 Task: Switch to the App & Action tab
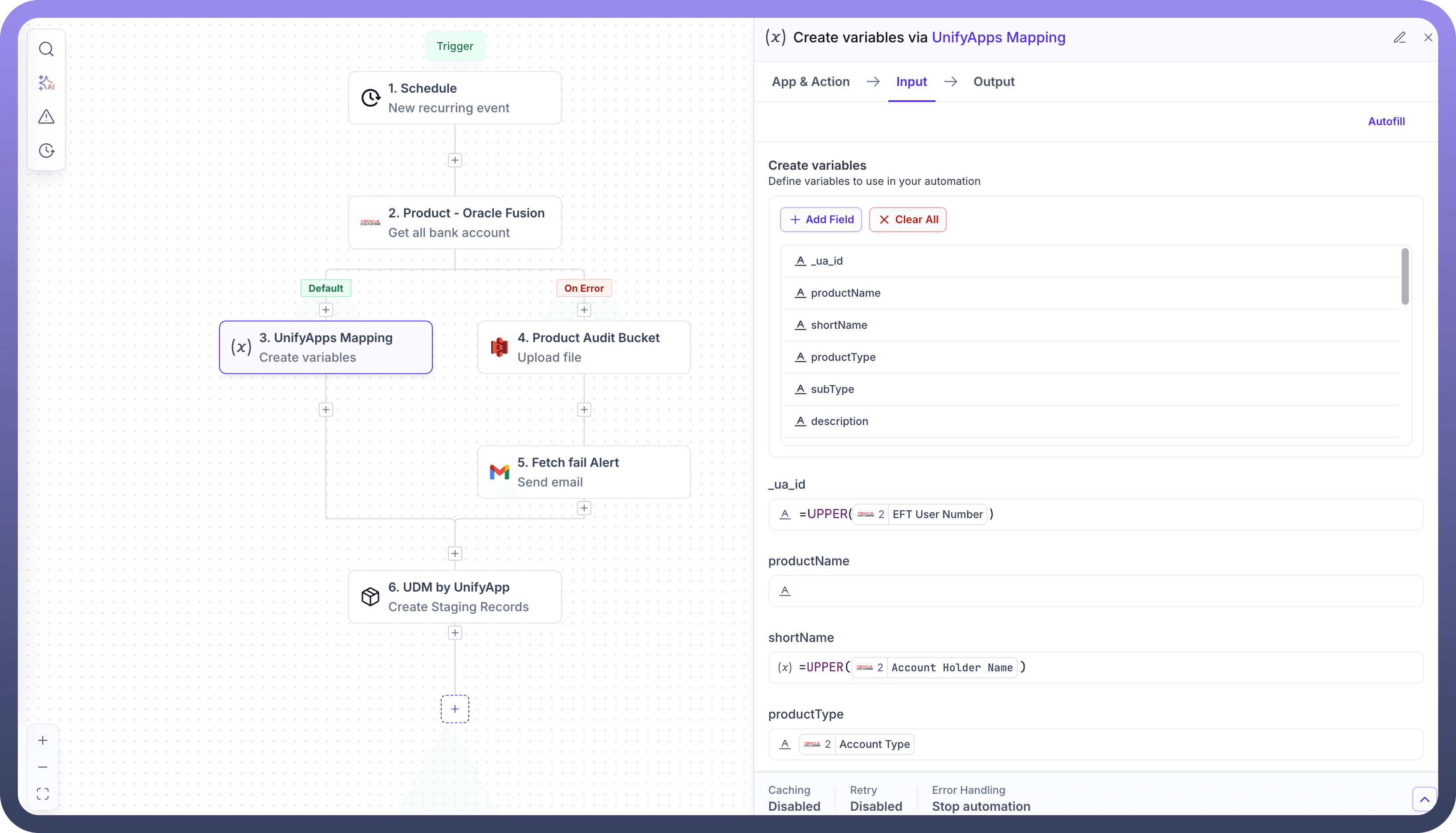pos(810,82)
